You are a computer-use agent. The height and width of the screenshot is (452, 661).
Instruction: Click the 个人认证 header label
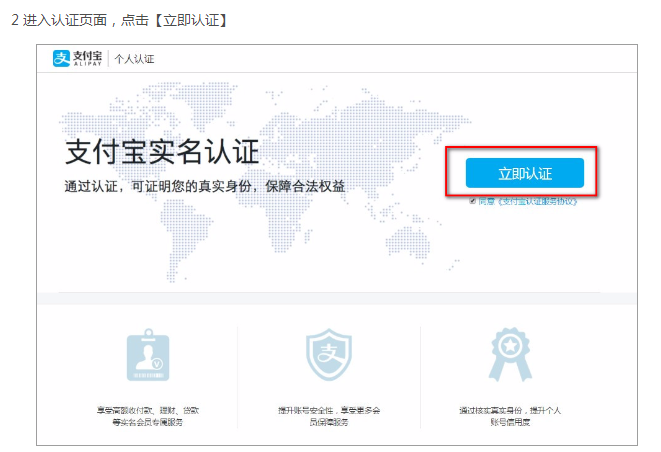pos(134,59)
